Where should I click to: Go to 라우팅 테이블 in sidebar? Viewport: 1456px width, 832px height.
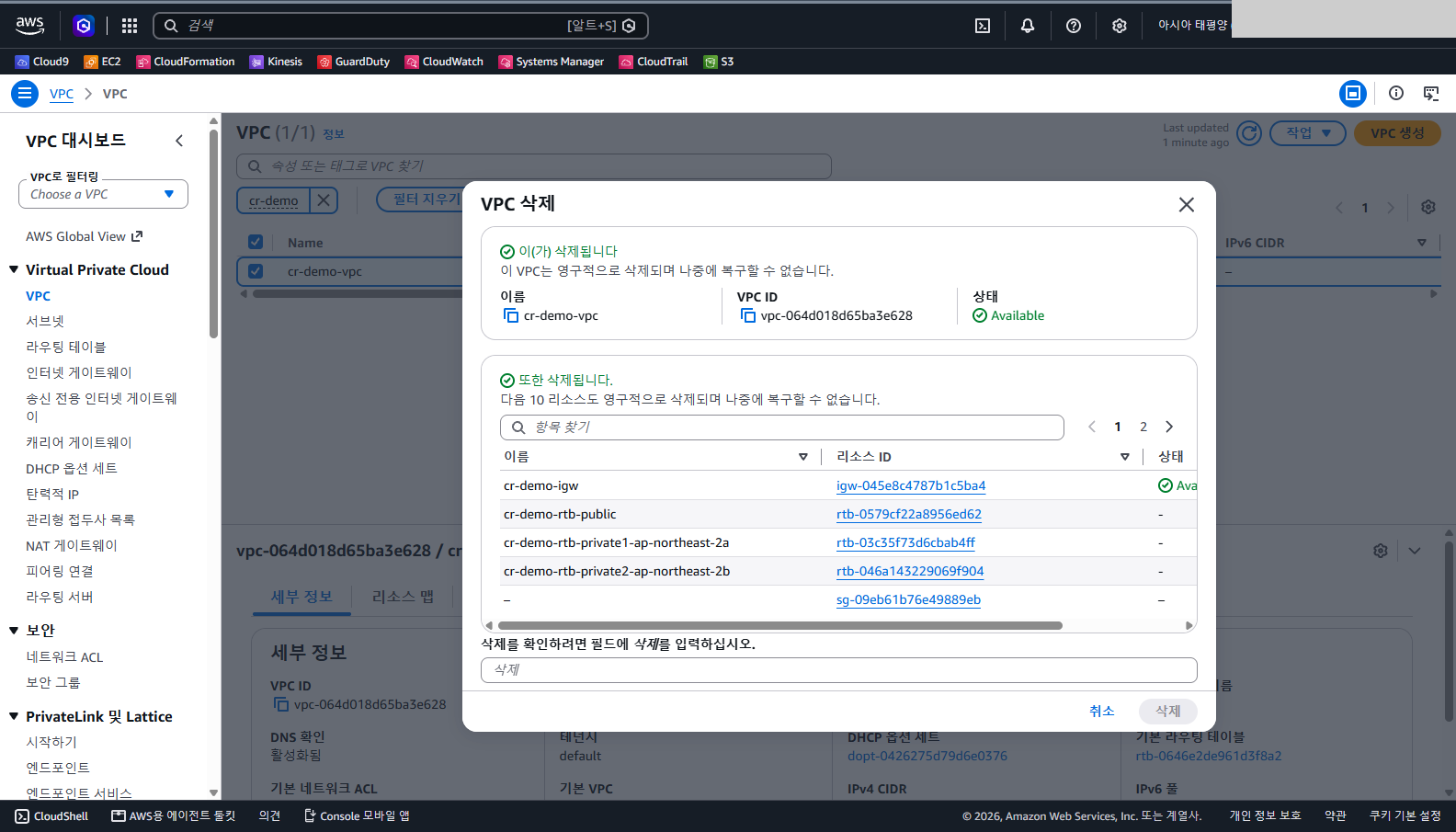pyautogui.click(x=66, y=347)
